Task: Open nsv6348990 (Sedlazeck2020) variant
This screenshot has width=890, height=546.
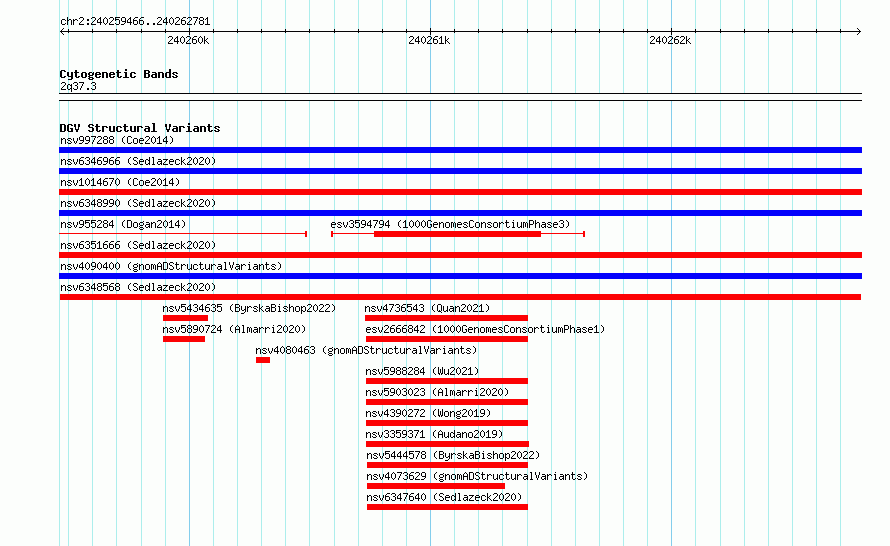Action: (x=138, y=203)
